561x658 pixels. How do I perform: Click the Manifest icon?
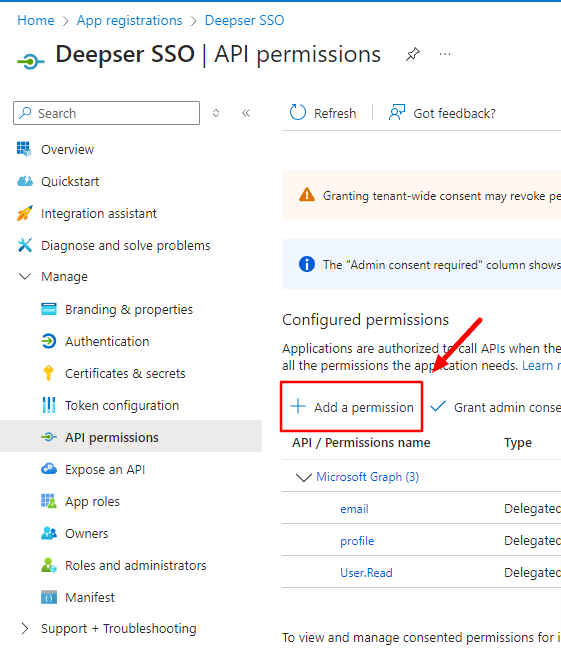49,597
